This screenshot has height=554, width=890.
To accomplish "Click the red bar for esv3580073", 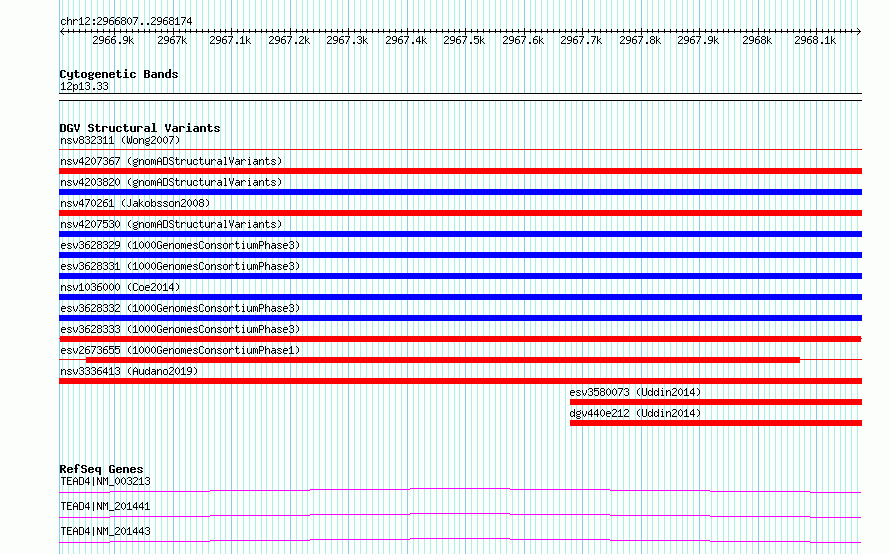I will tap(716, 402).
